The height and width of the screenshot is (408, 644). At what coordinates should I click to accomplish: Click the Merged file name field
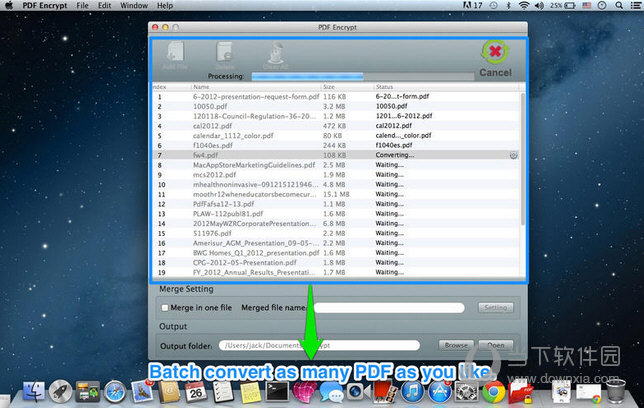pos(389,308)
